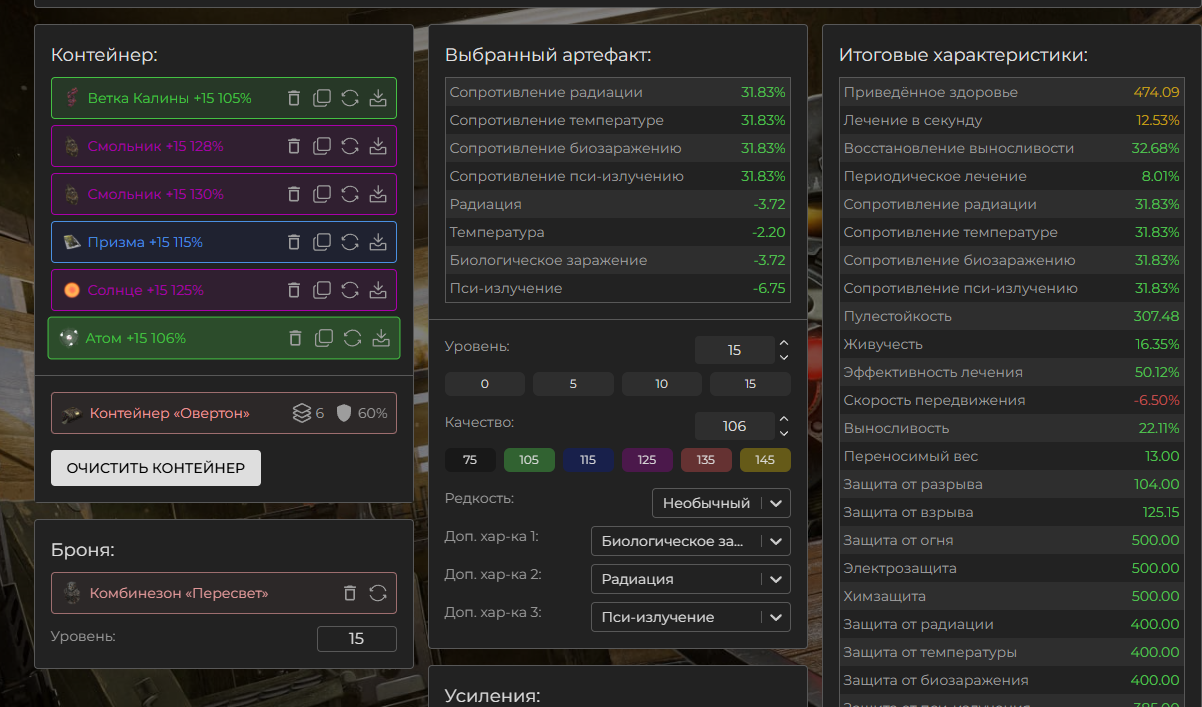Viewport: 1202px width, 707px height.
Task: Delete Ветка Калины +15 105% from container
Action: click(x=294, y=98)
